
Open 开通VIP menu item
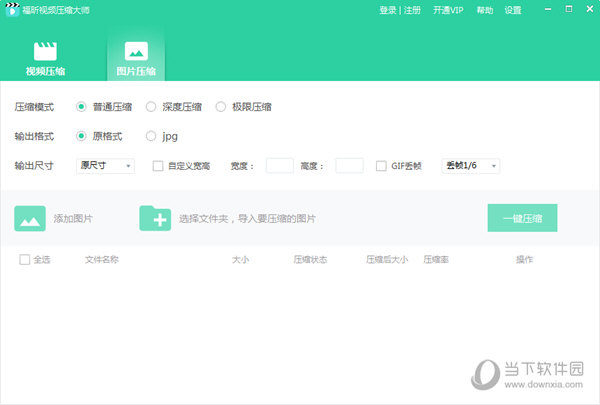tap(448, 10)
